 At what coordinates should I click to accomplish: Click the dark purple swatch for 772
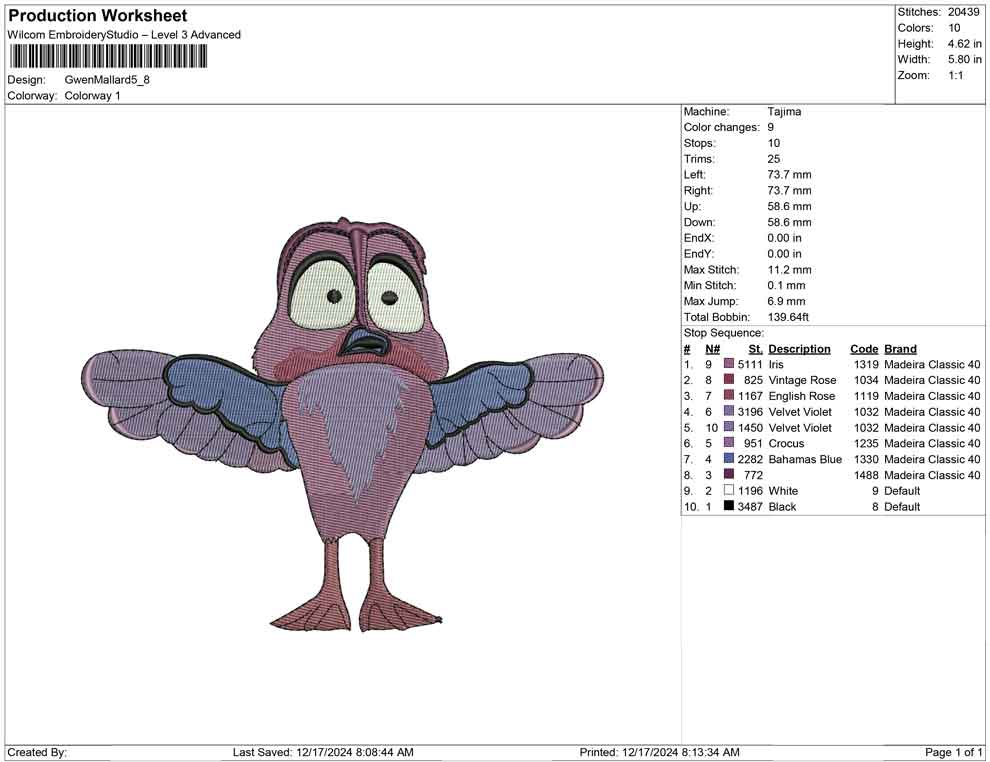729,474
